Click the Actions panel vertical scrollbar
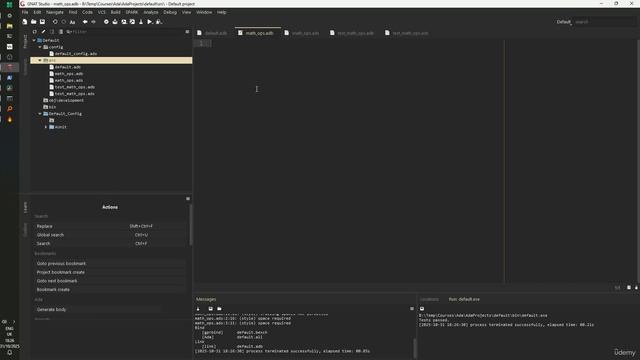The width and height of the screenshot is (640, 360). click(191, 224)
